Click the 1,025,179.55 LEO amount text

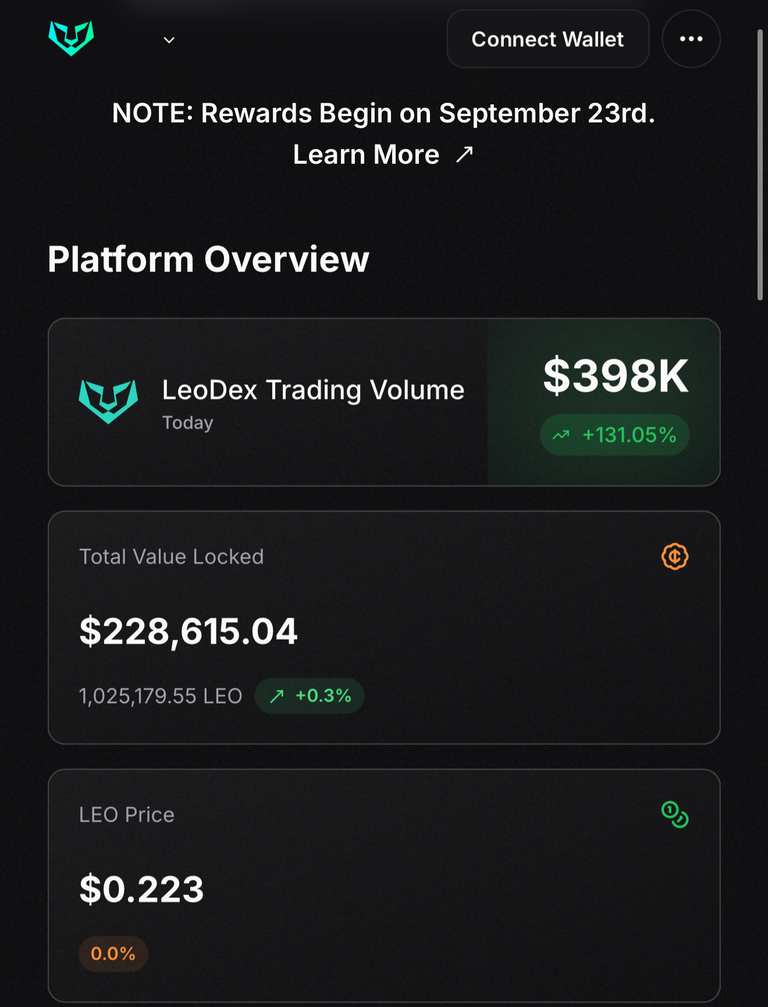pyautogui.click(x=161, y=696)
